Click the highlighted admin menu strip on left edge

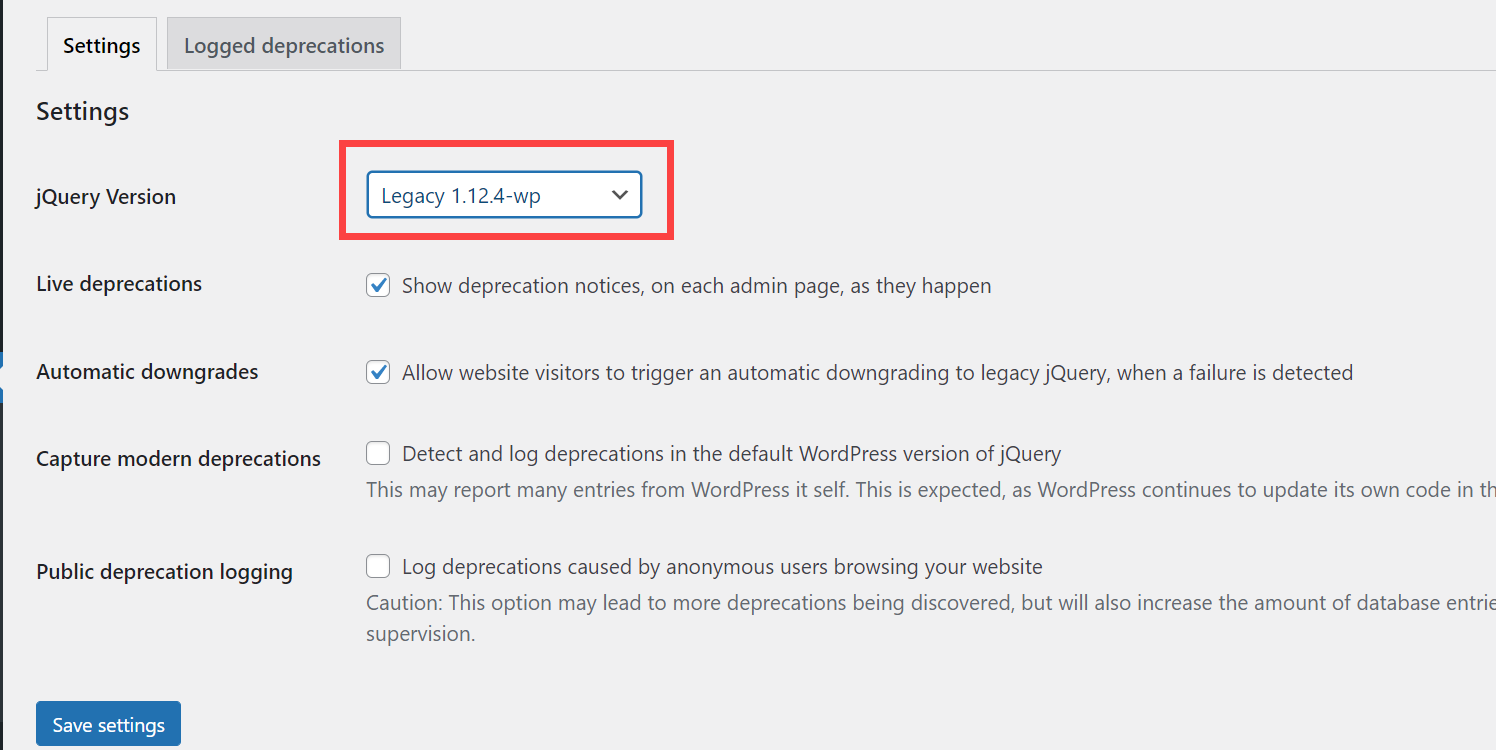[x=3, y=375]
